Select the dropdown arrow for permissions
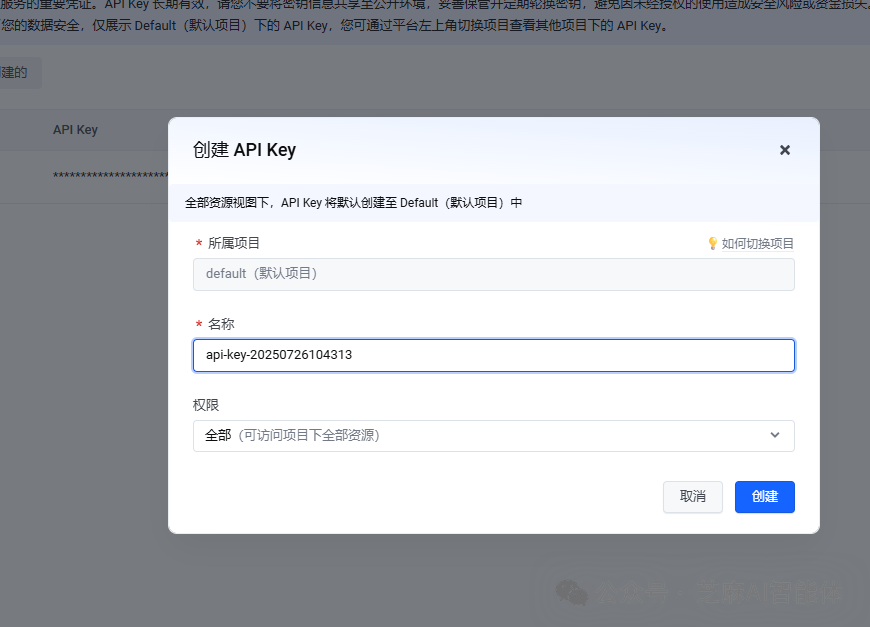 coord(775,435)
